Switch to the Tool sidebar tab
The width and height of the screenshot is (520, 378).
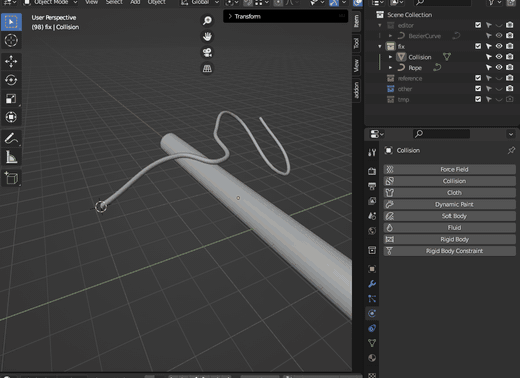click(x=356, y=43)
